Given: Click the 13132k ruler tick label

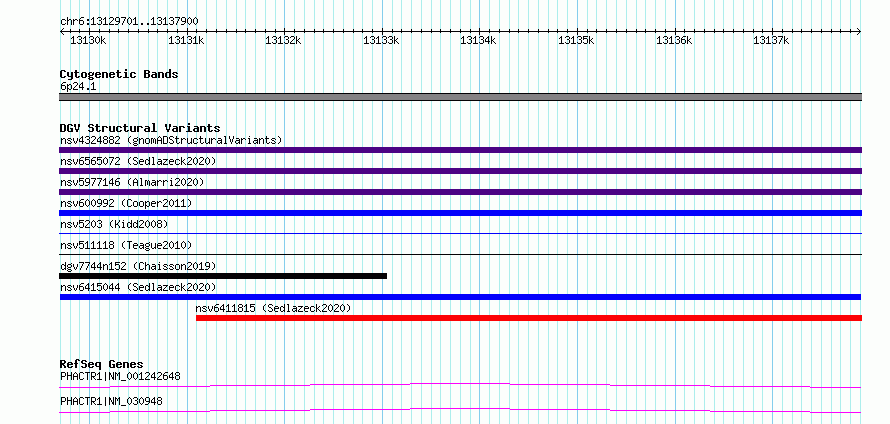Looking at the screenshot, I should (283, 41).
